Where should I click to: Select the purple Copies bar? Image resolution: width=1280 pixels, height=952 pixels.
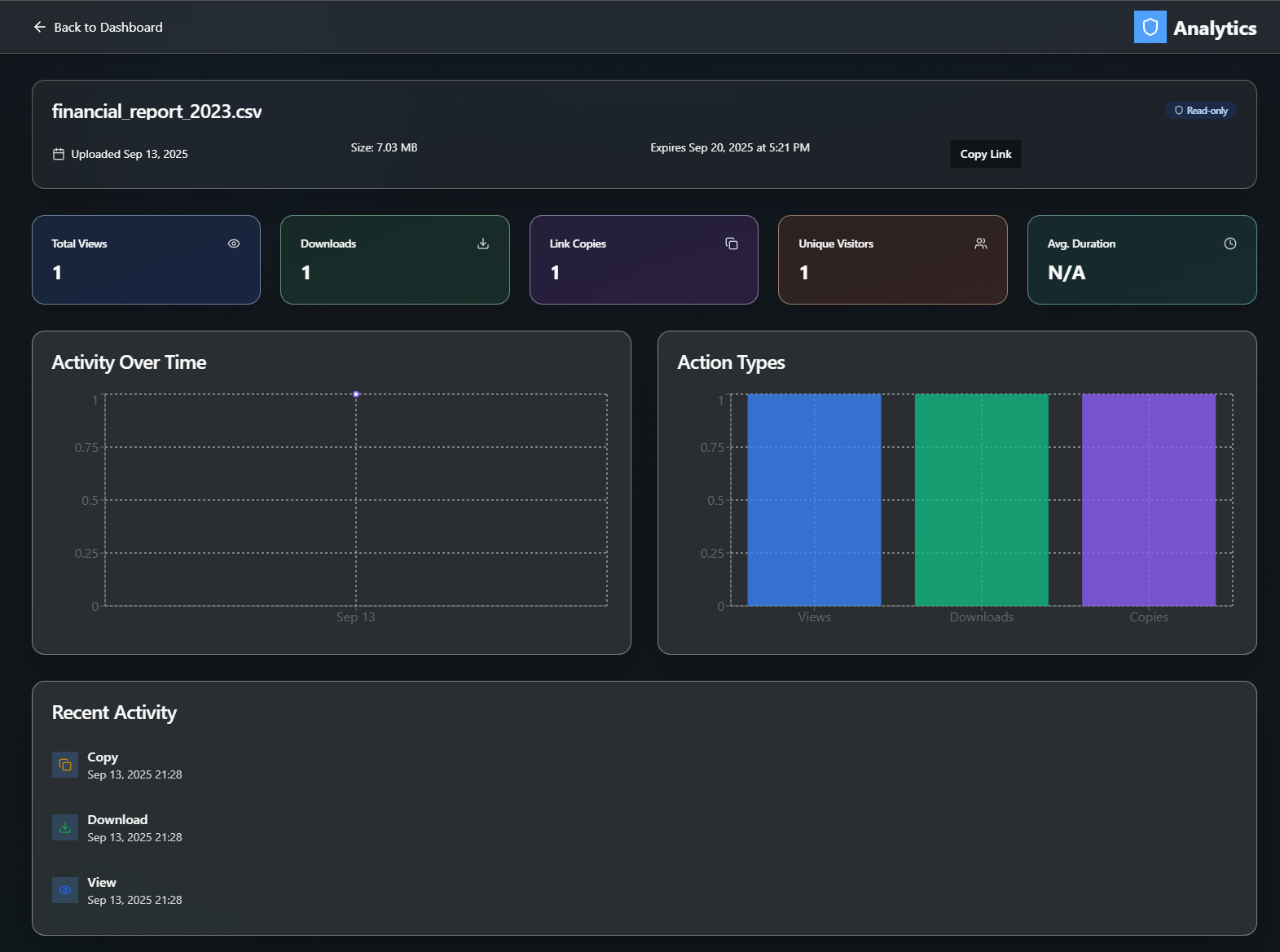coord(1148,499)
